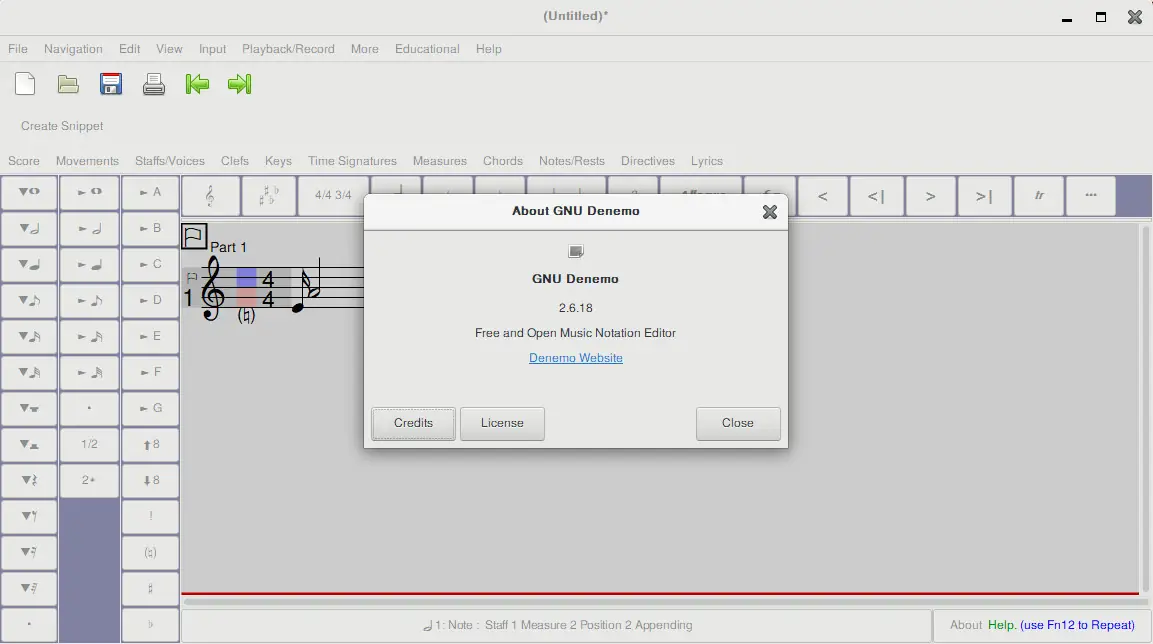Open the Time Signatures object menu

(352, 160)
